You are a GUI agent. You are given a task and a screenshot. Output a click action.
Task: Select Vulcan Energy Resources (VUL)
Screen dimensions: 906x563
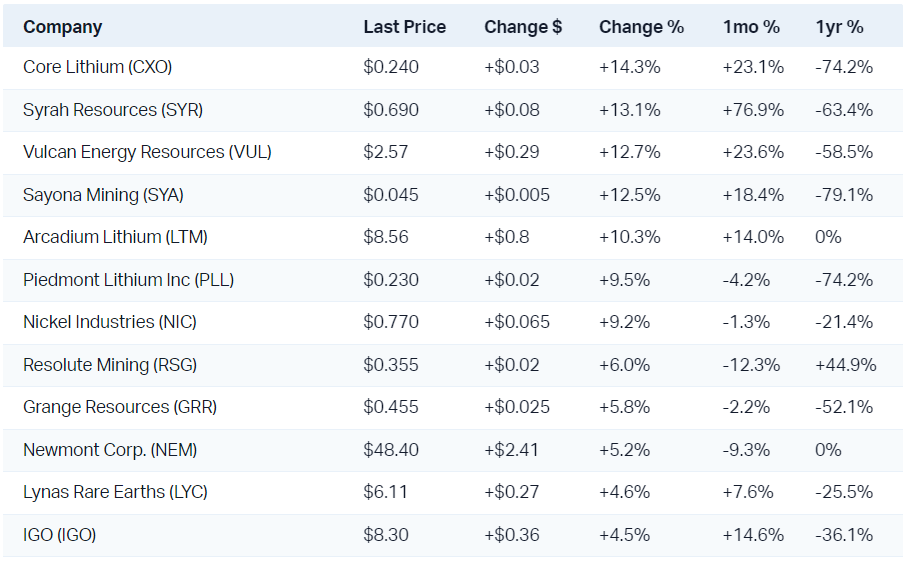point(147,152)
